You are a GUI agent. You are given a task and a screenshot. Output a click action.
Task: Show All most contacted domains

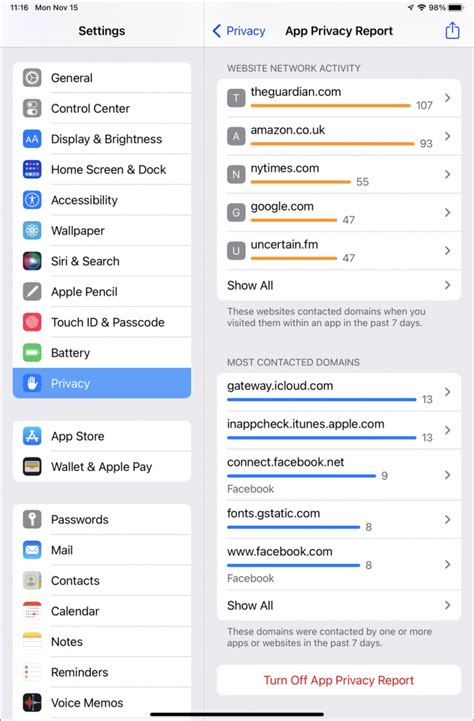coord(339,606)
